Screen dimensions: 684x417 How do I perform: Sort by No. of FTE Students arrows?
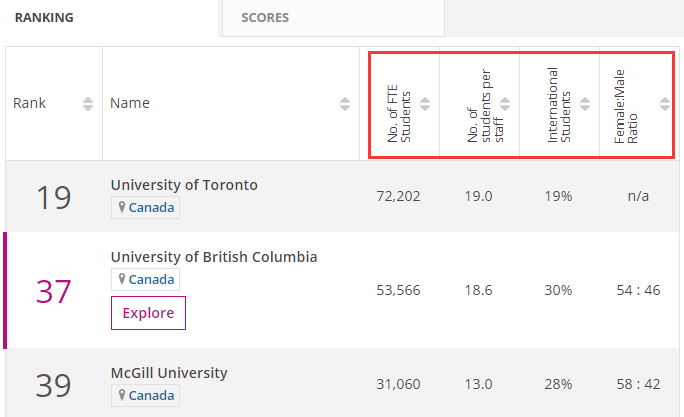tap(425, 104)
